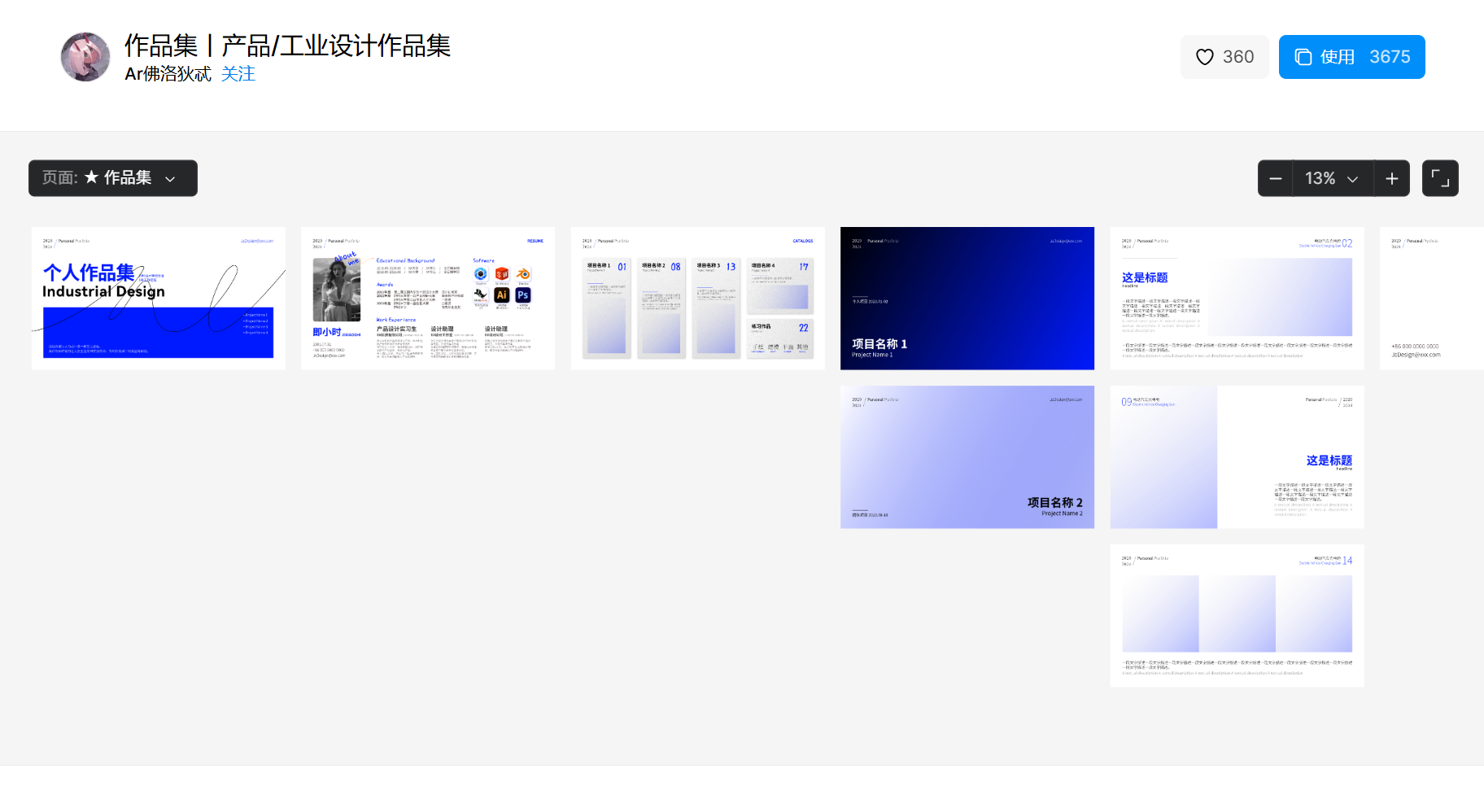Screen dimensions: 1484x812
Task: Open the author avatar profile picture
Action: point(85,57)
